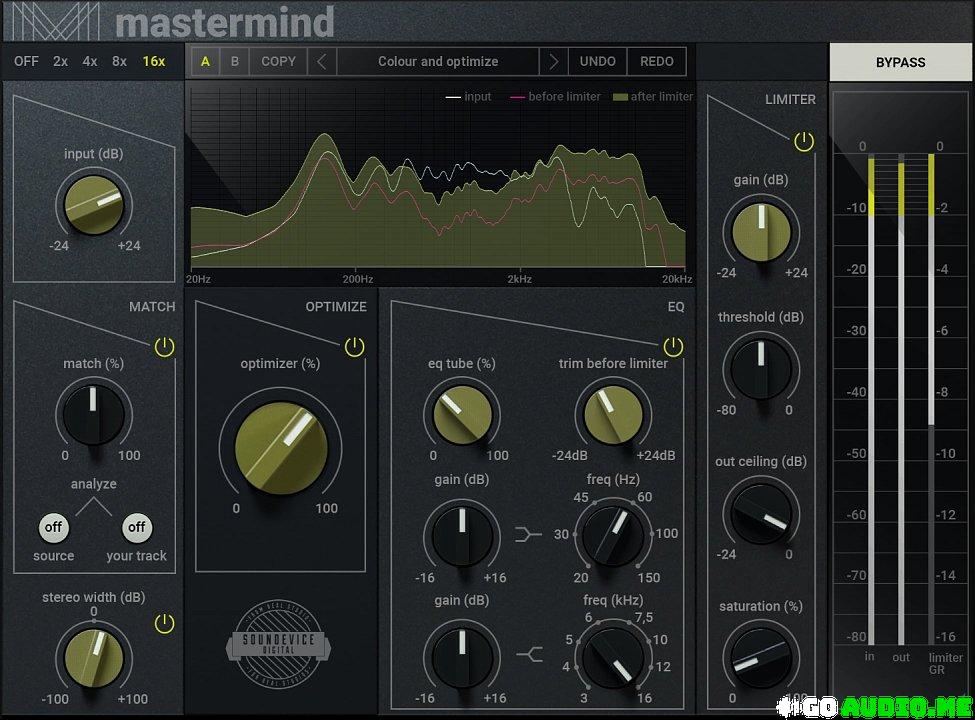
Task: Toggle the LIMITER section power button
Action: (x=804, y=142)
